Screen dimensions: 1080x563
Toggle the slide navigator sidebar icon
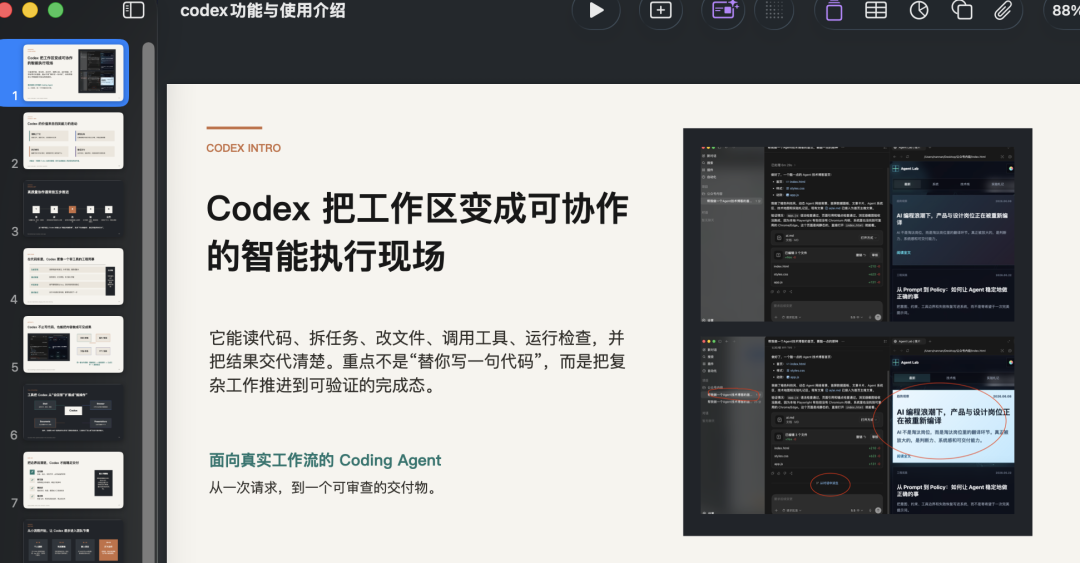tap(133, 10)
